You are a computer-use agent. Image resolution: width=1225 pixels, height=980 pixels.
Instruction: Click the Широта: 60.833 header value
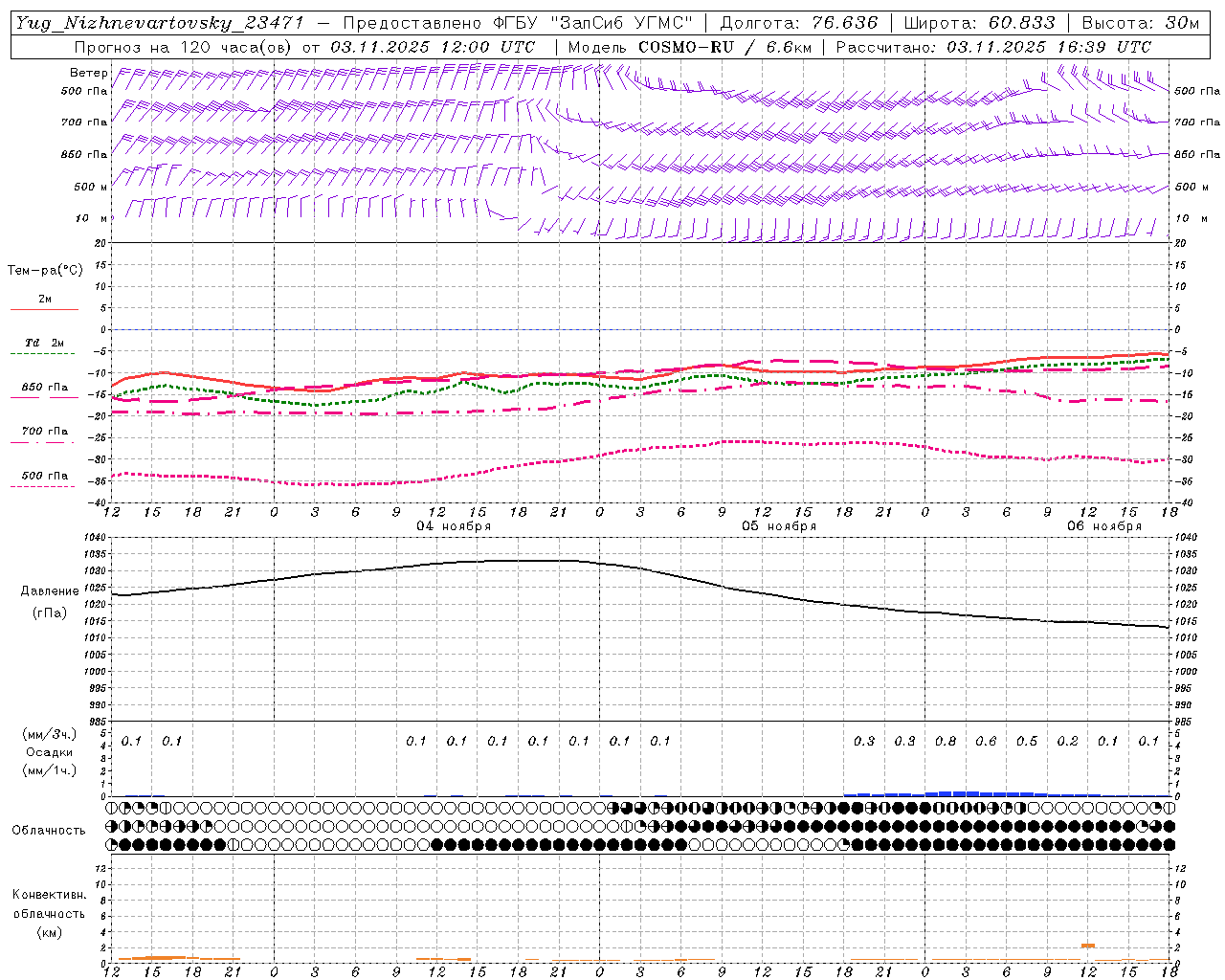pyautogui.click(x=979, y=23)
